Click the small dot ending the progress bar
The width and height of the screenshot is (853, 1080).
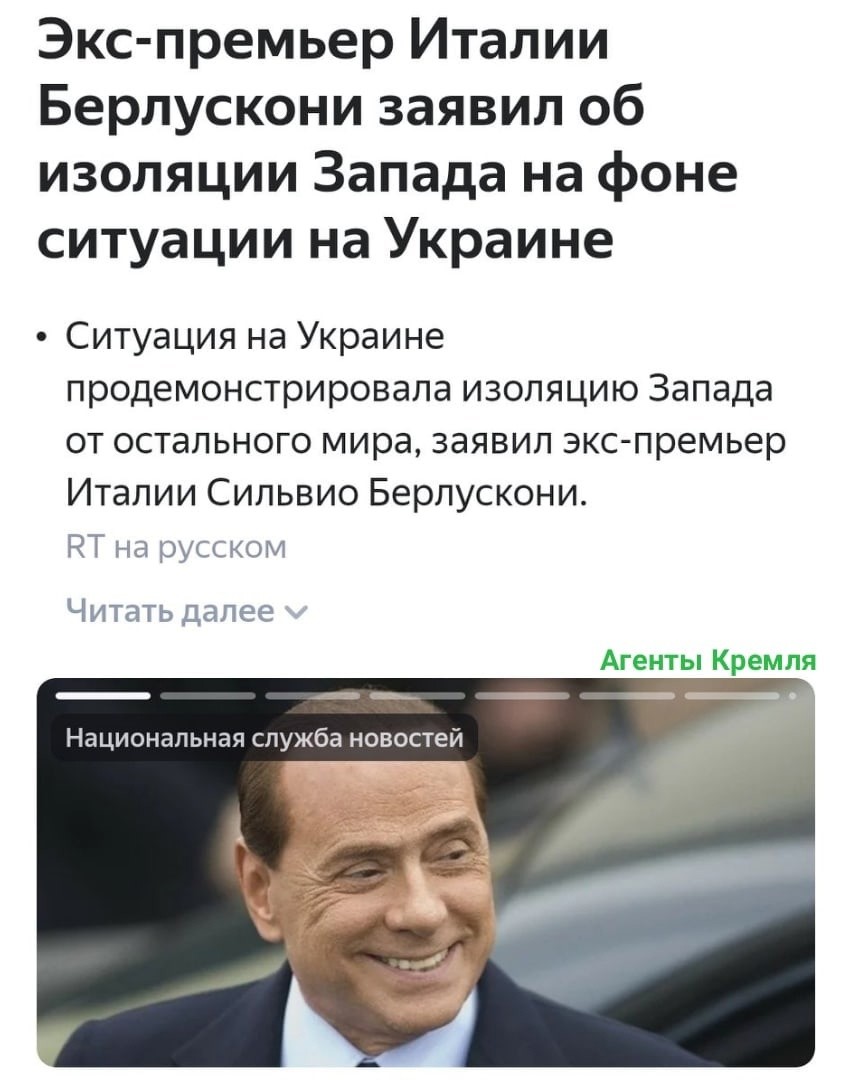pos(792,696)
